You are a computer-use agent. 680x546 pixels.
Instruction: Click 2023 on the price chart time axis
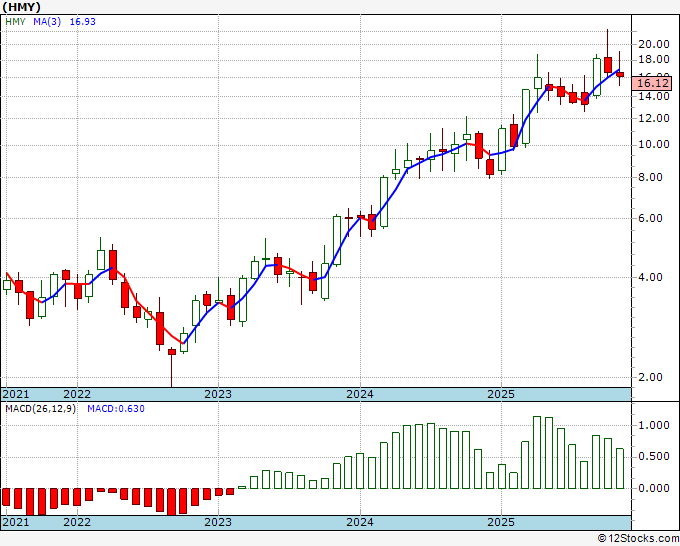218,394
